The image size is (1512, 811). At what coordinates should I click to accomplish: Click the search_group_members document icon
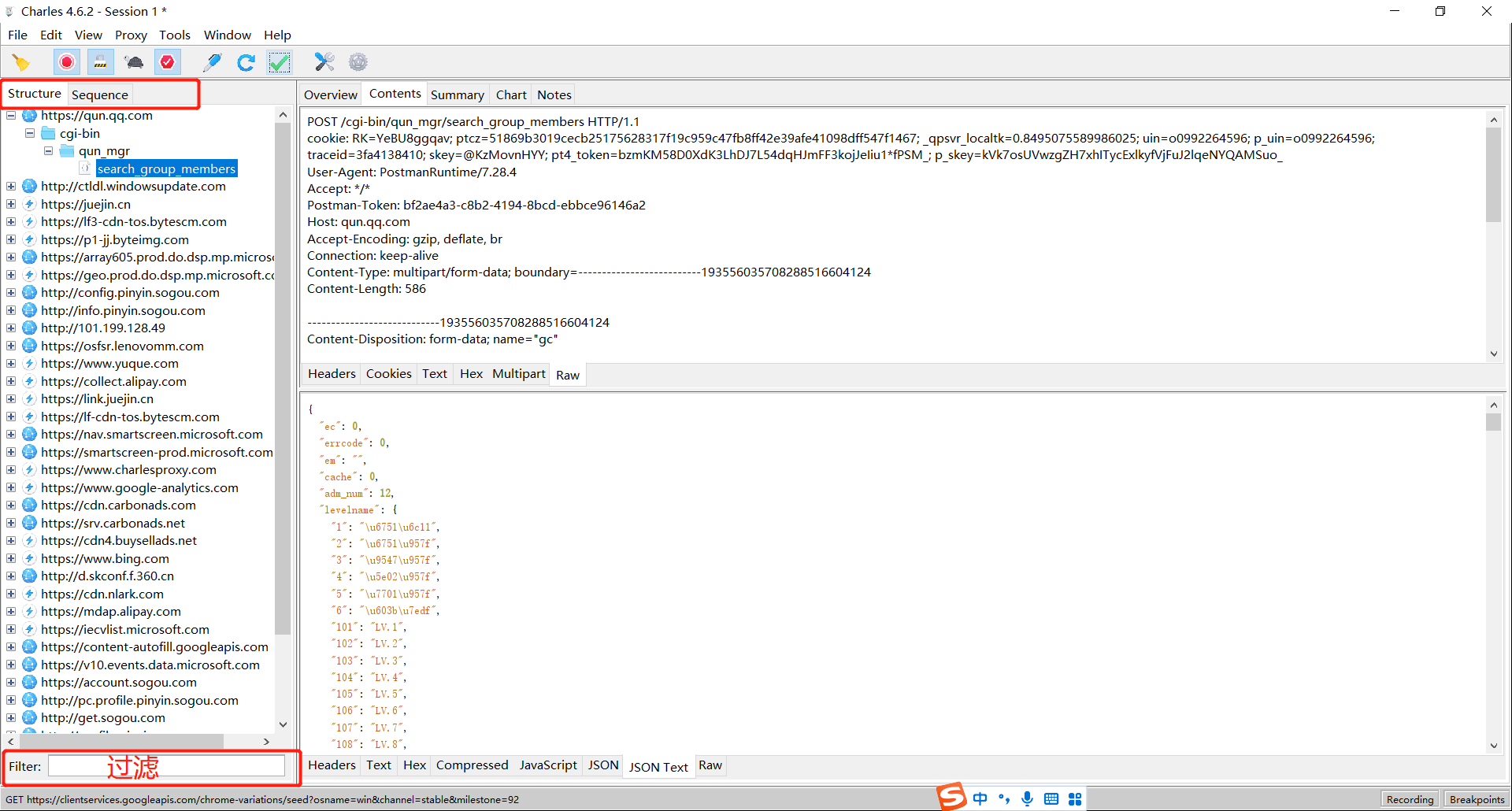[x=85, y=168]
